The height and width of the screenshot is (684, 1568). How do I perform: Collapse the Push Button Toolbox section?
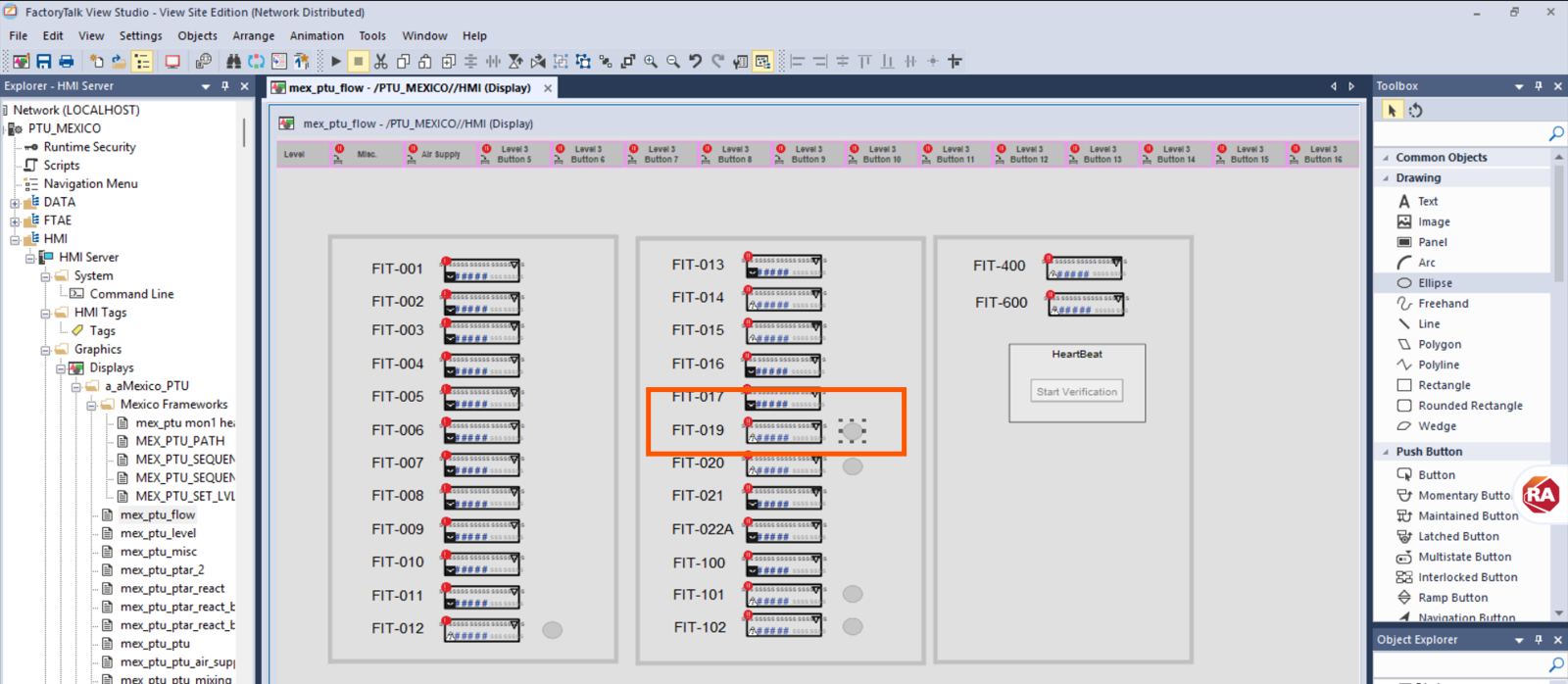click(1386, 452)
